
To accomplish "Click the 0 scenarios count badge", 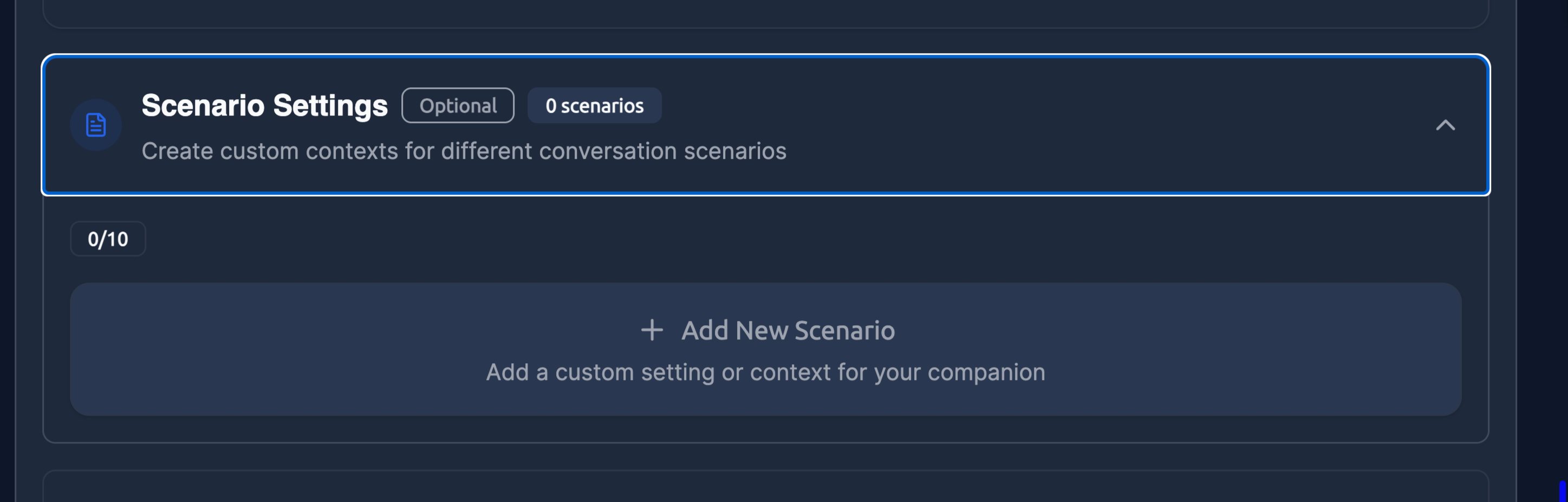I will (594, 105).
